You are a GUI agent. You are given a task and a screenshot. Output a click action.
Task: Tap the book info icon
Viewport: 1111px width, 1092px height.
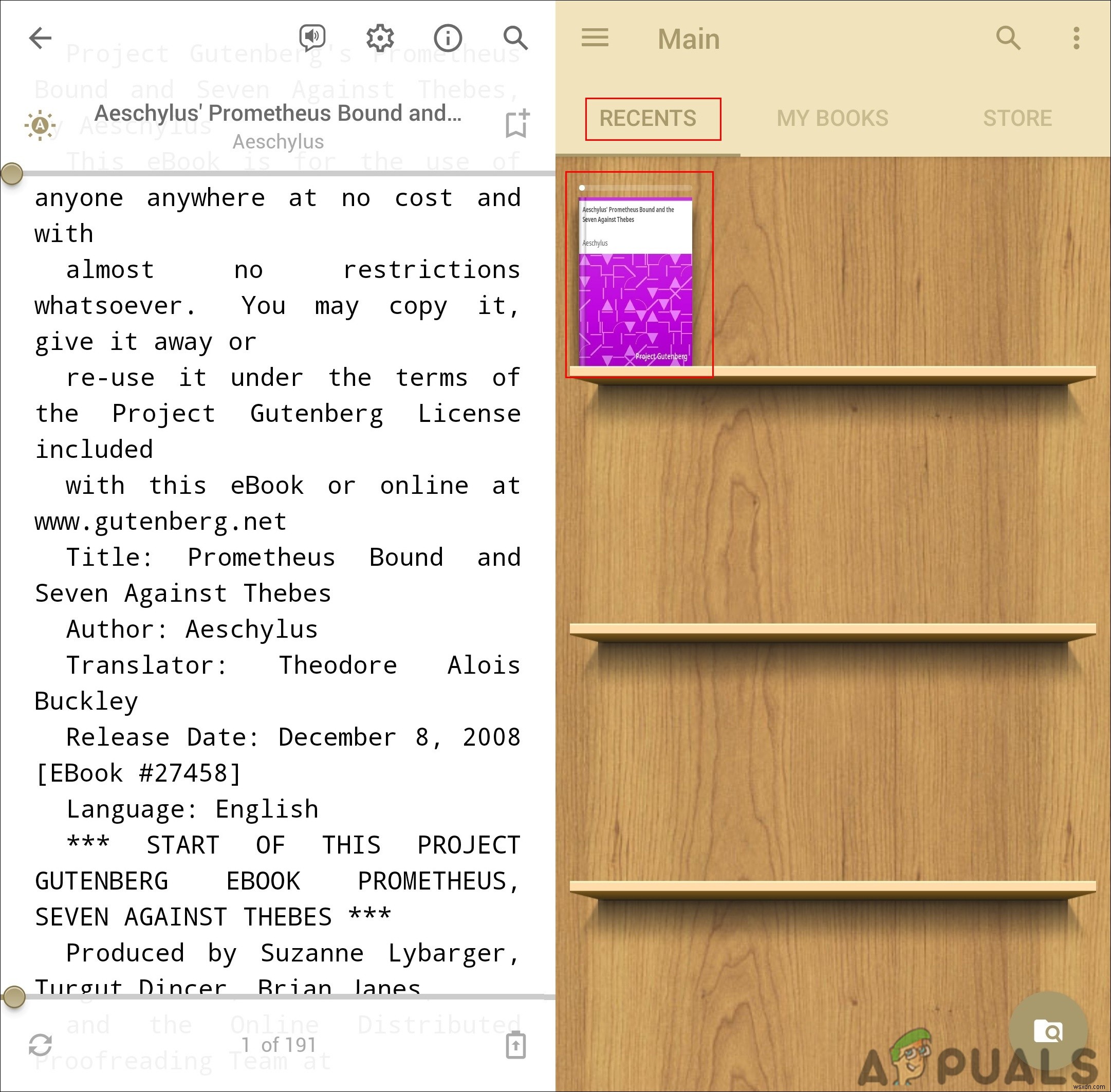[x=448, y=38]
